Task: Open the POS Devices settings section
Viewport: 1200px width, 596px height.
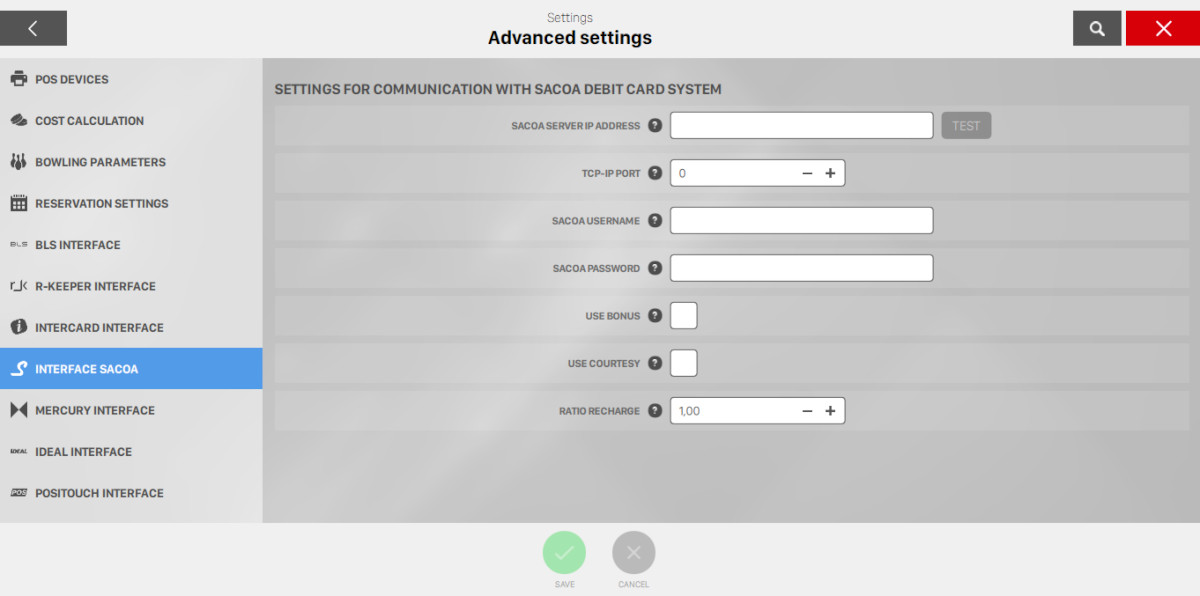Action: (72, 79)
